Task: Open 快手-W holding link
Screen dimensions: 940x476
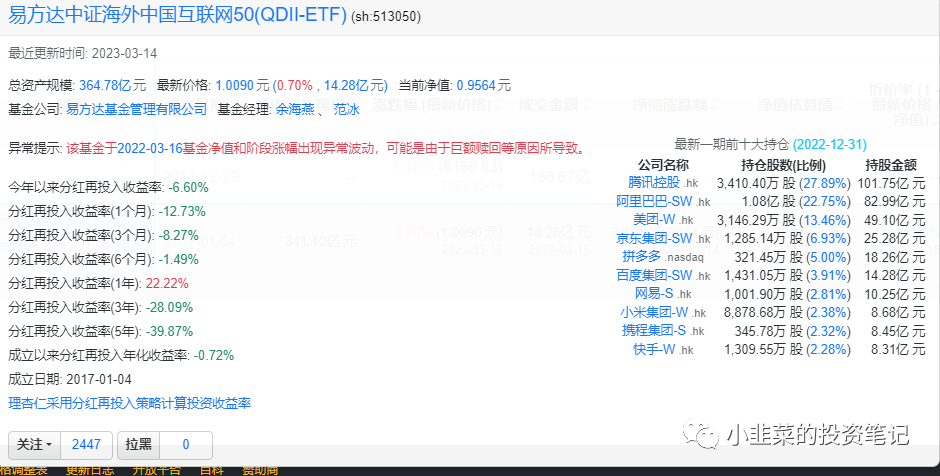Action: 654,350
